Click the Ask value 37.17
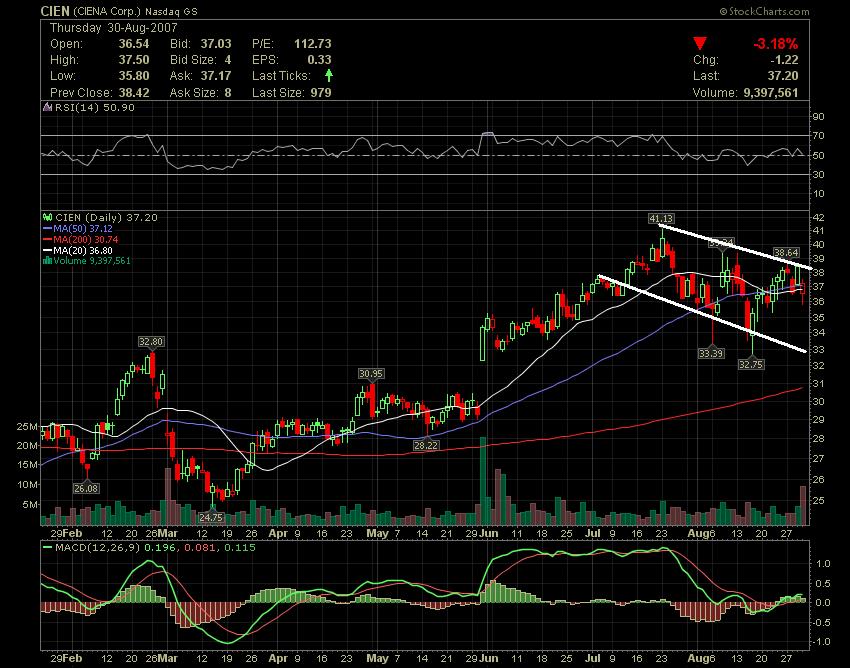This screenshot has height=668, width=850. 216,75
